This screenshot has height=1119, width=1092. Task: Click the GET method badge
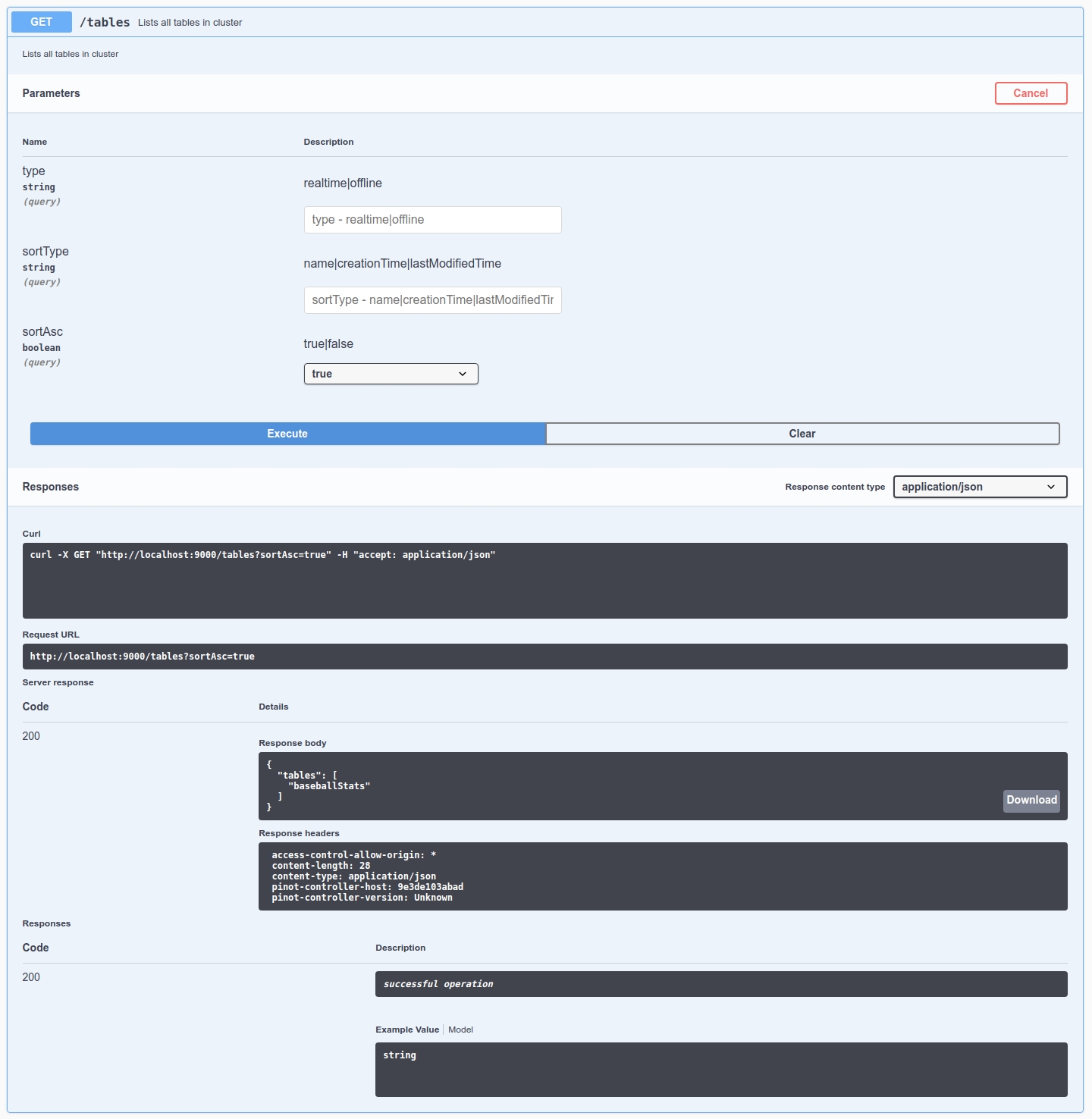42,22
